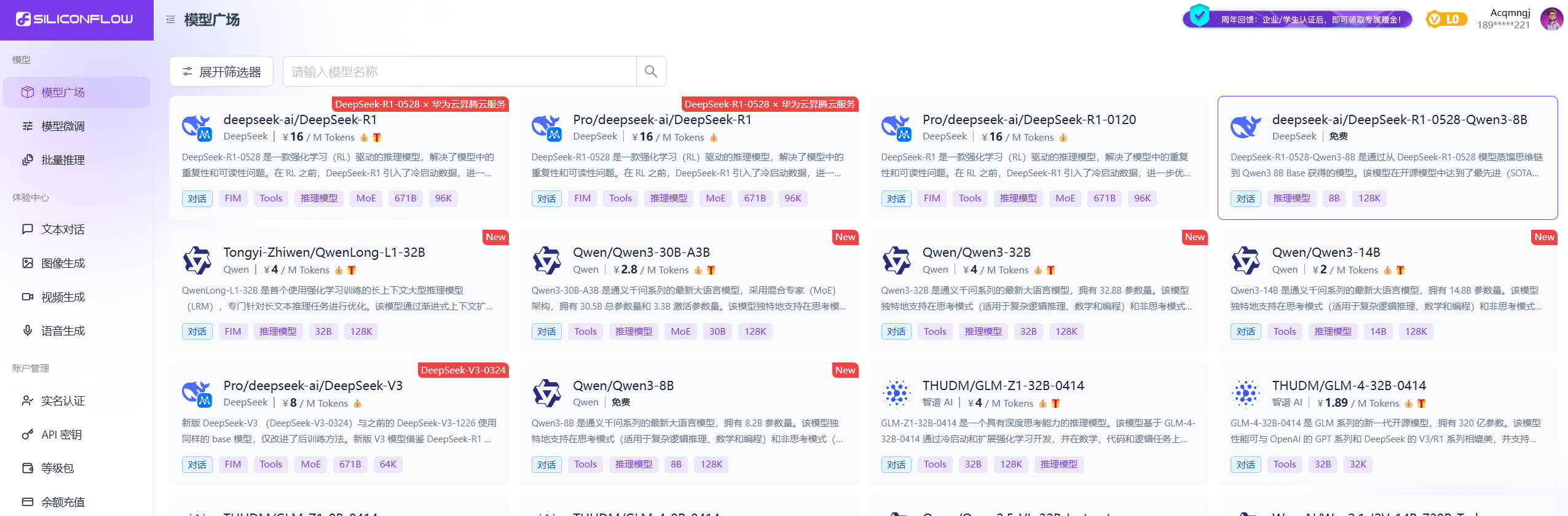Image resolution: width=1568 pixels, height=516 pixels.
Task: Click the 批量推理 copy icon
Action: (x=28, y=160)
